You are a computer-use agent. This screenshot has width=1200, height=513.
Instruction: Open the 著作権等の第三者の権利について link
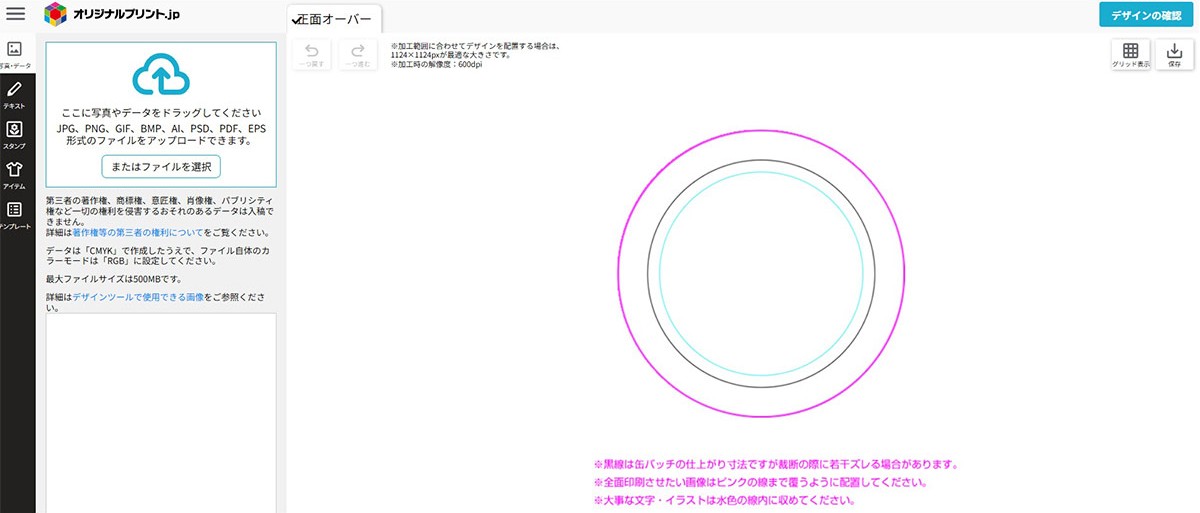(137, 232)
